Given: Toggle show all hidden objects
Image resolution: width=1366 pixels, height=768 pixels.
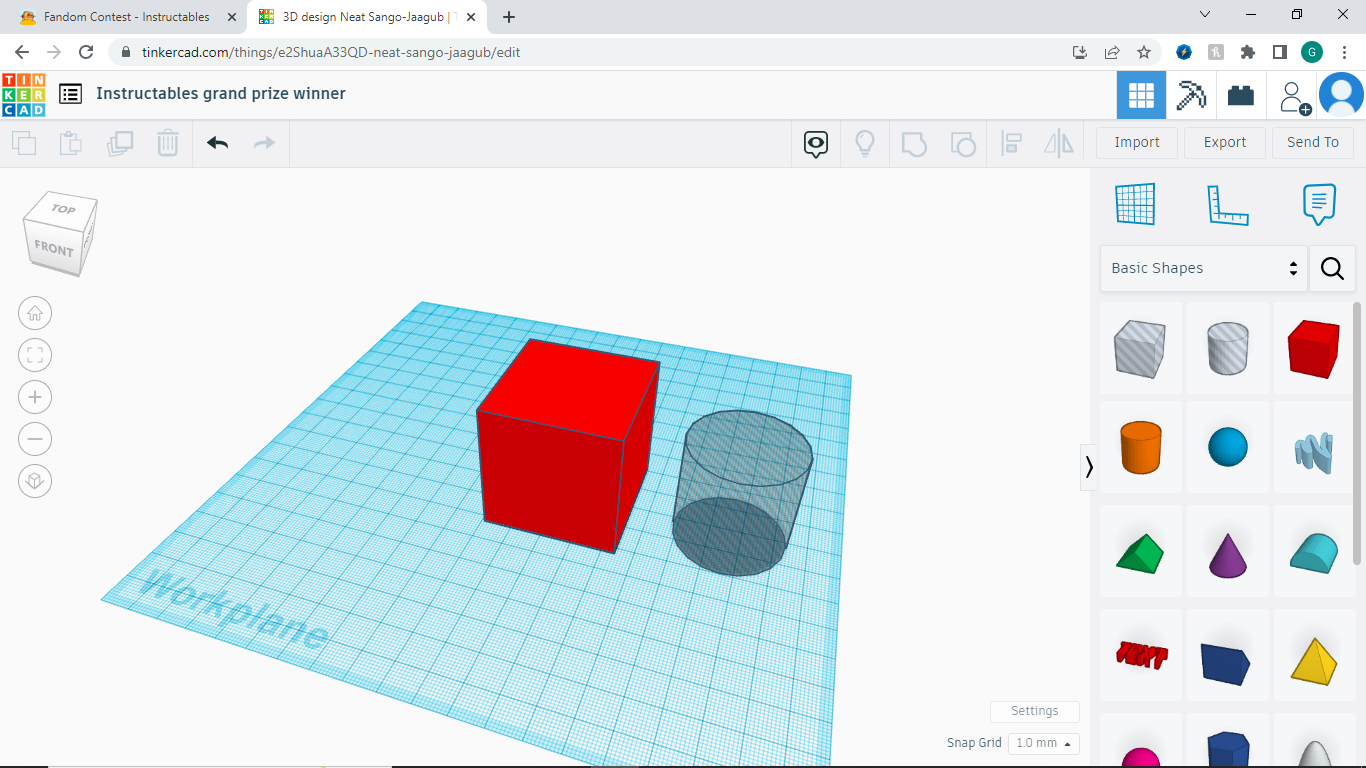Looking at the screenshot, I should pos(815,143).
